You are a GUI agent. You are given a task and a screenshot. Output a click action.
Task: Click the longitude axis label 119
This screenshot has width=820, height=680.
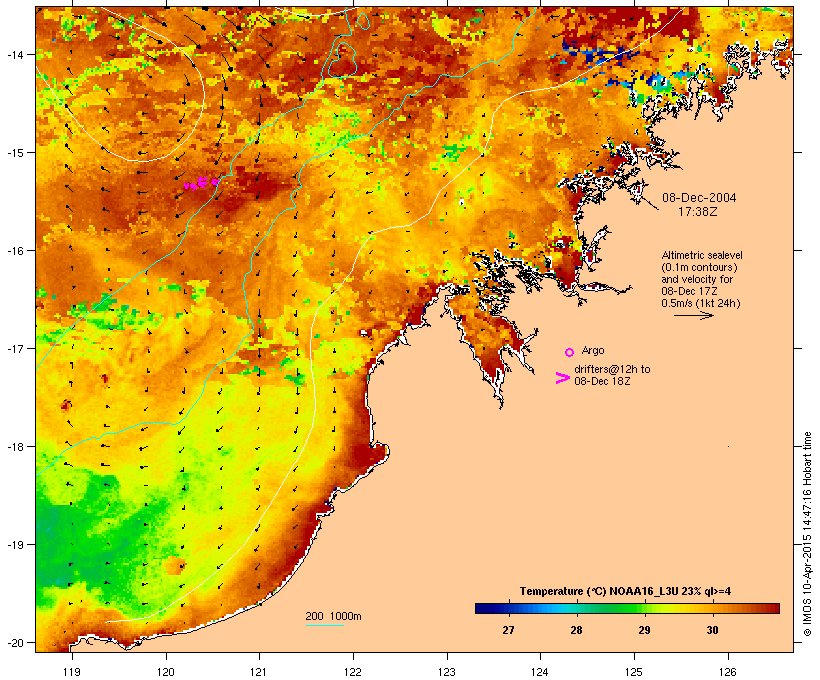click(x=72, y=672)
